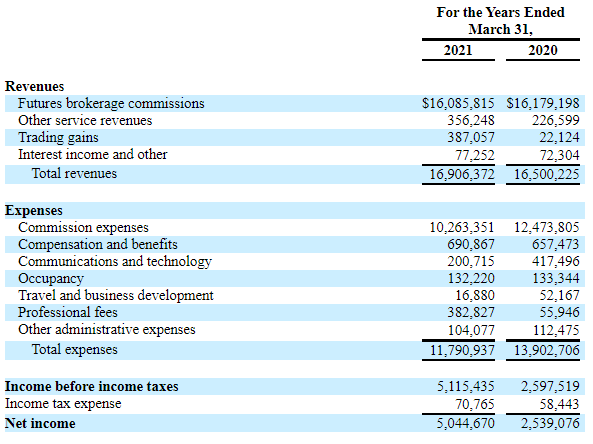Click the Expenses section heading

coord(34,210)
